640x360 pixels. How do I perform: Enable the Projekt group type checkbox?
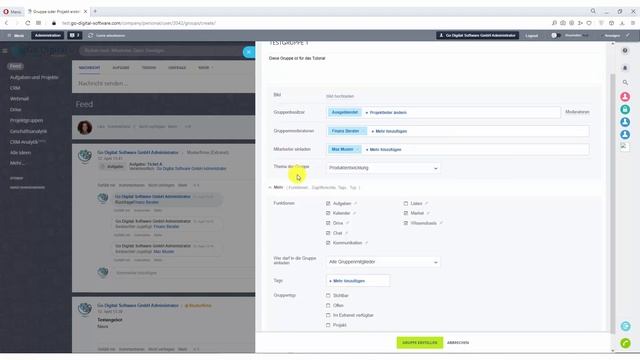tap(328, 325)
